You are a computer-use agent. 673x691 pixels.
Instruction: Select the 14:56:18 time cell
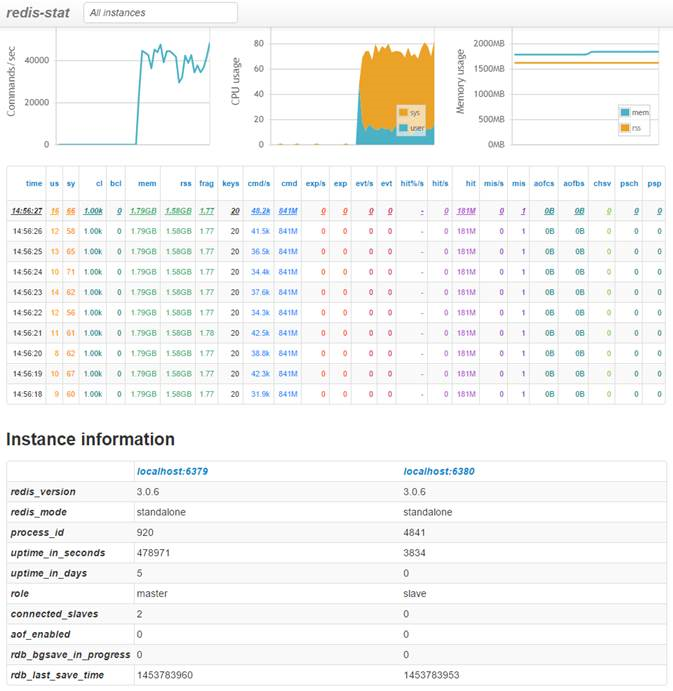pyautogui.click(x=27, y=394)
